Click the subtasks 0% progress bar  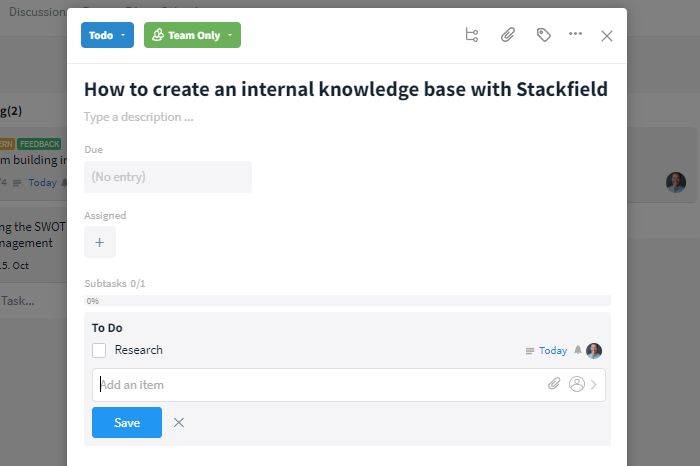coord(347,301)
